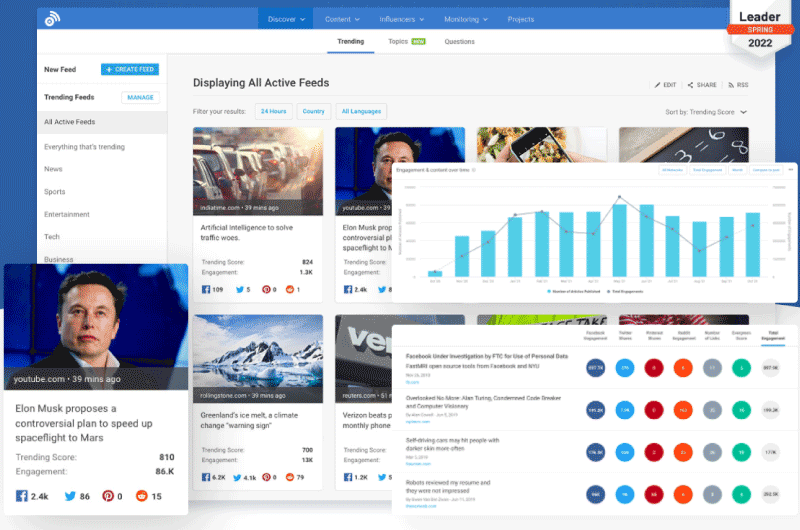
Task: Open the 24 Hours filter
Action: coord(273,111)
